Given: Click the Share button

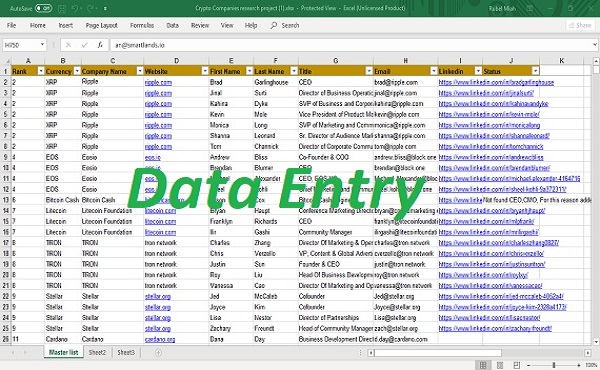Looking at the screenshot, I should click(580, 25).
